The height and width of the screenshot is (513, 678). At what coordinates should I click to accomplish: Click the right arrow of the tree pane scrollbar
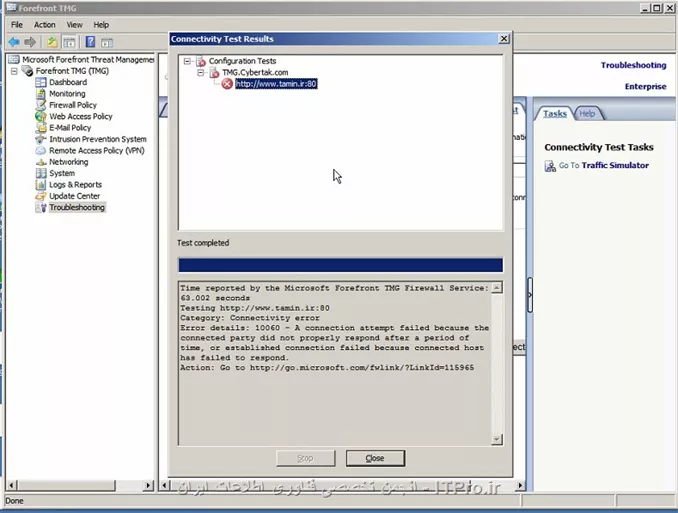(x=148, y=485)
